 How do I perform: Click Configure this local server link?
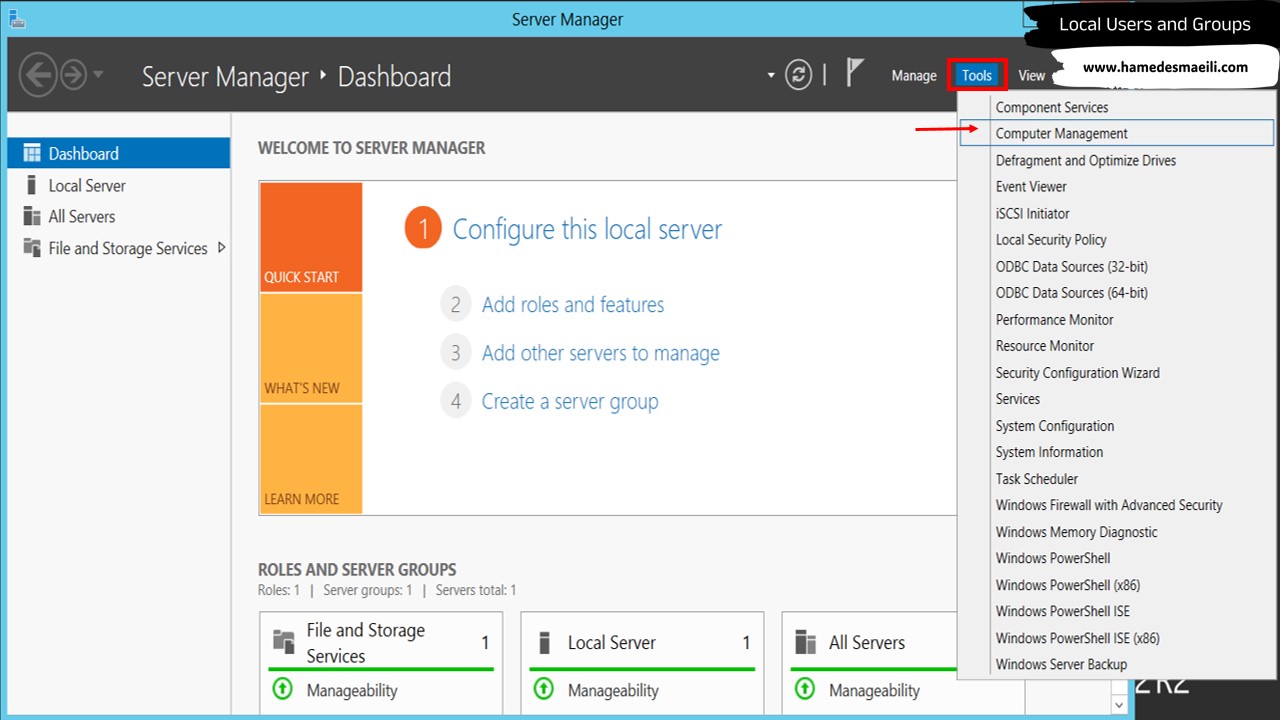click(x=587, y=229)
